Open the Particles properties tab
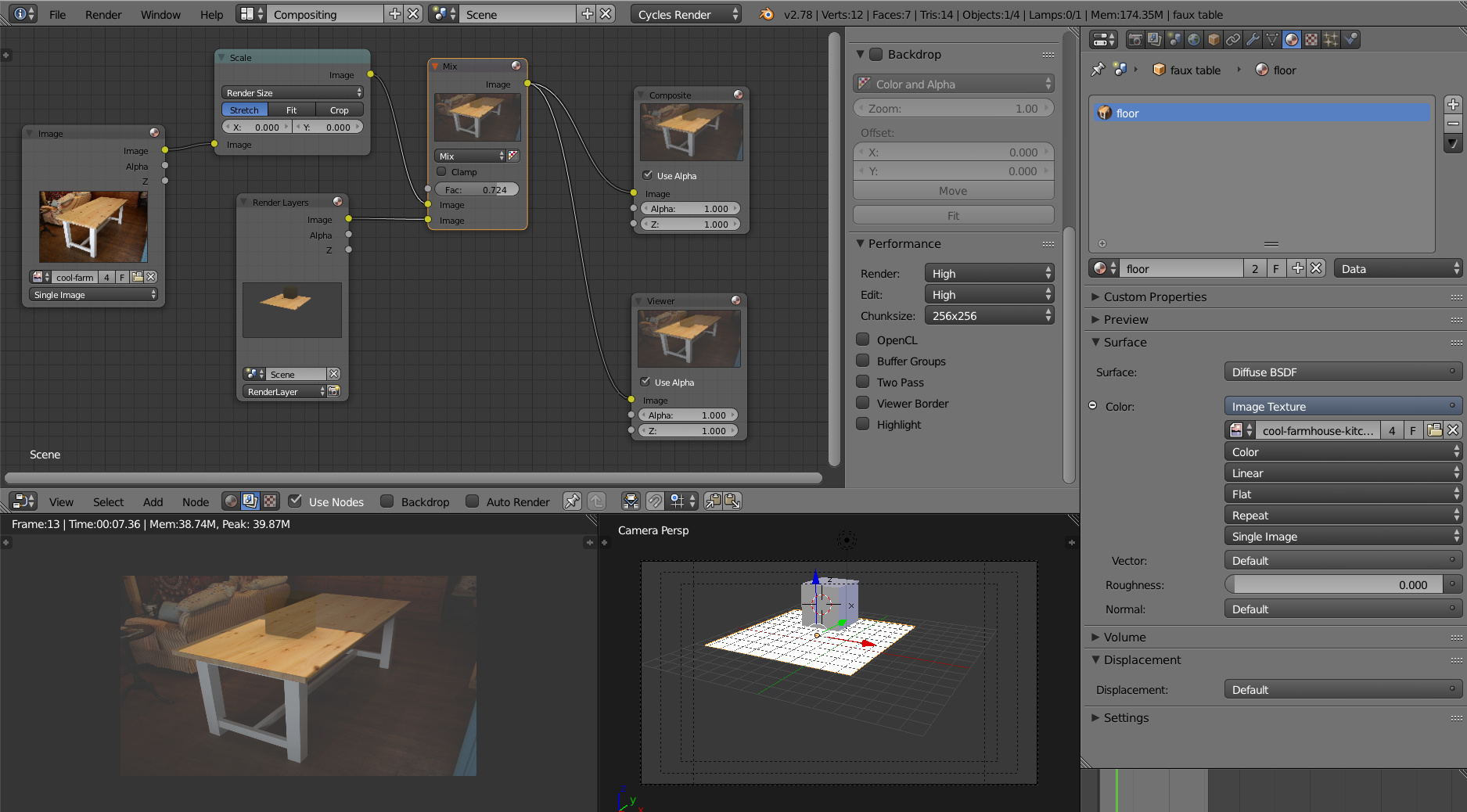This screenshot has width=1467, height=812. [1331, 39]
